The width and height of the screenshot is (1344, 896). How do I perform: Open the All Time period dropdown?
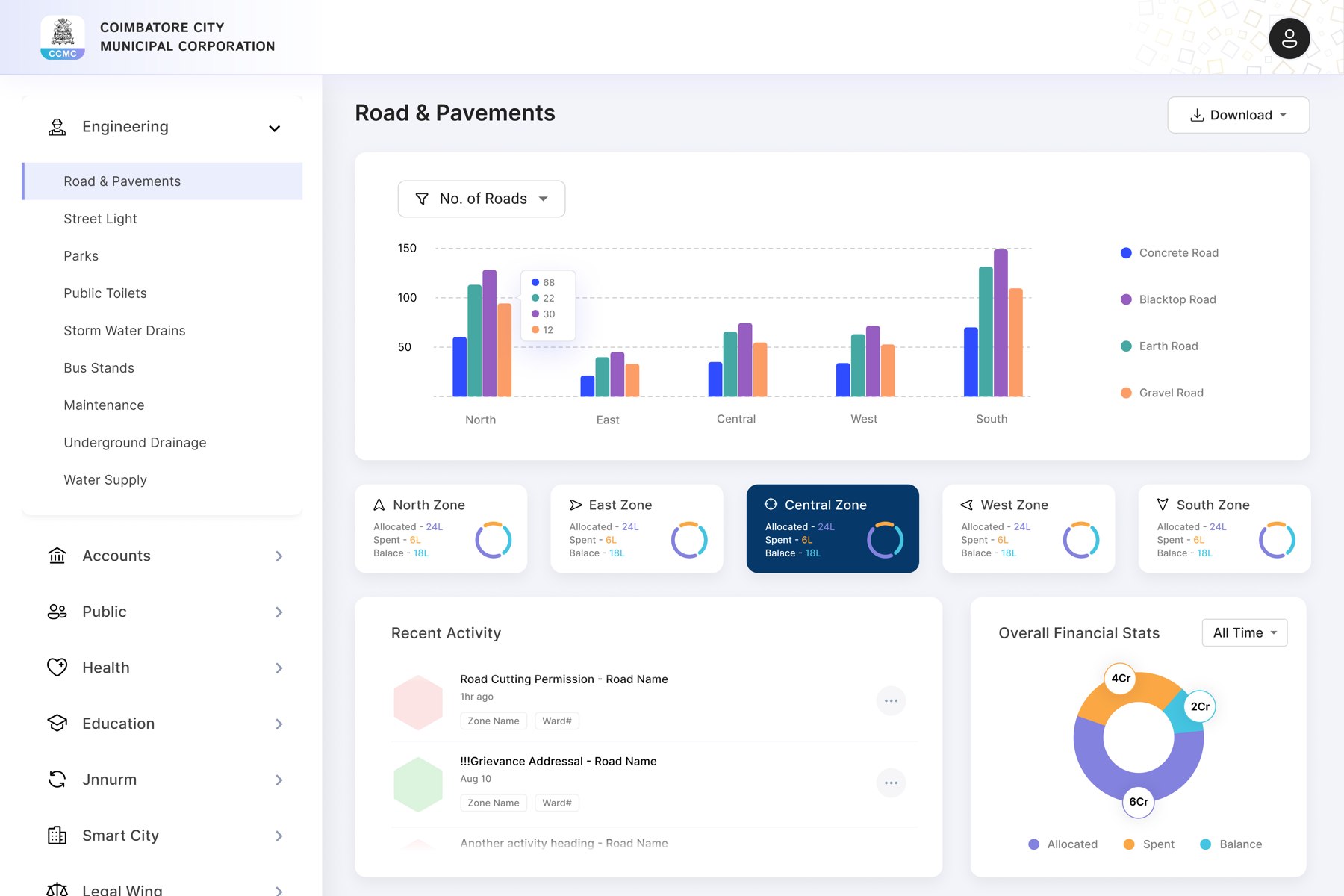click(x=1245, y=633)
